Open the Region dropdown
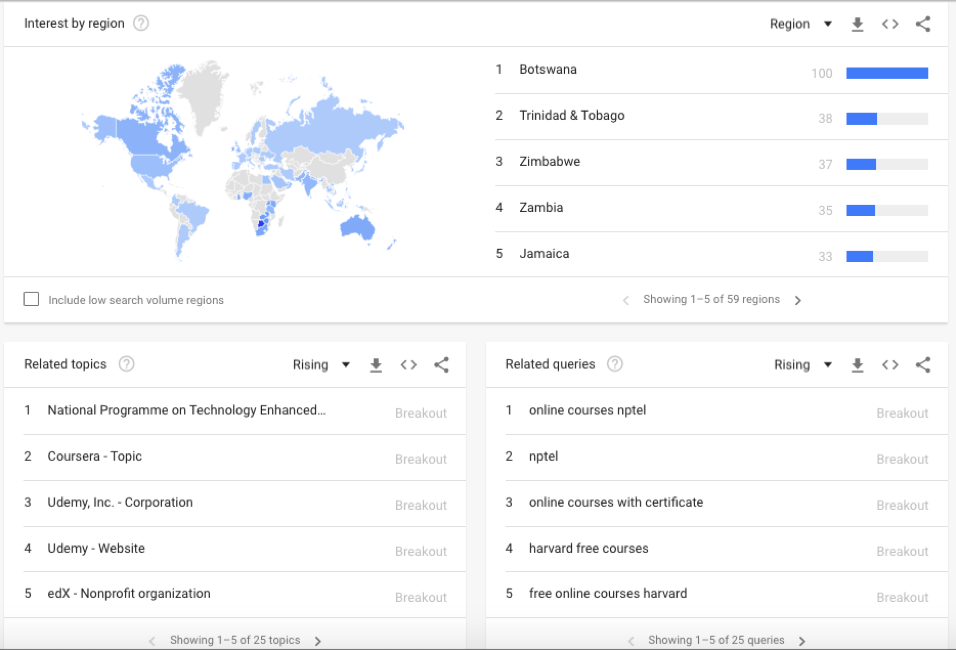956x650 pixels. point(801,24)
